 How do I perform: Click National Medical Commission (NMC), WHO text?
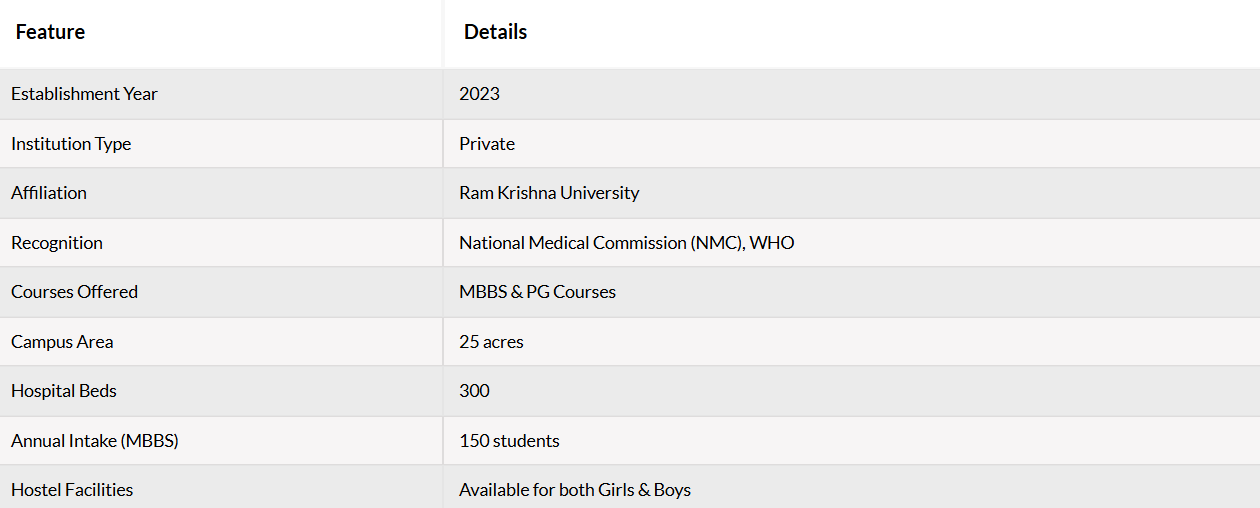[x=627, y=243]
